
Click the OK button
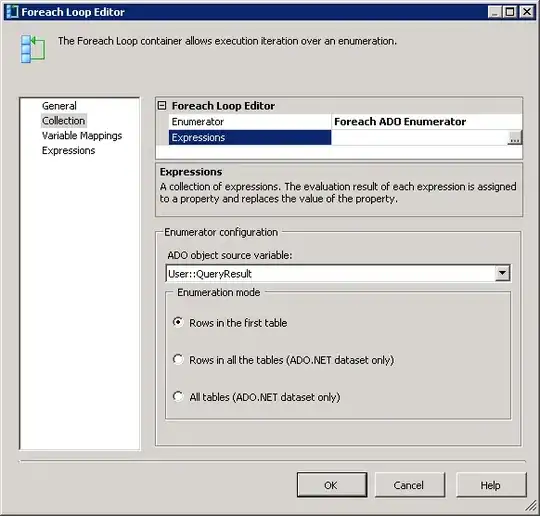tap(332, 485)
